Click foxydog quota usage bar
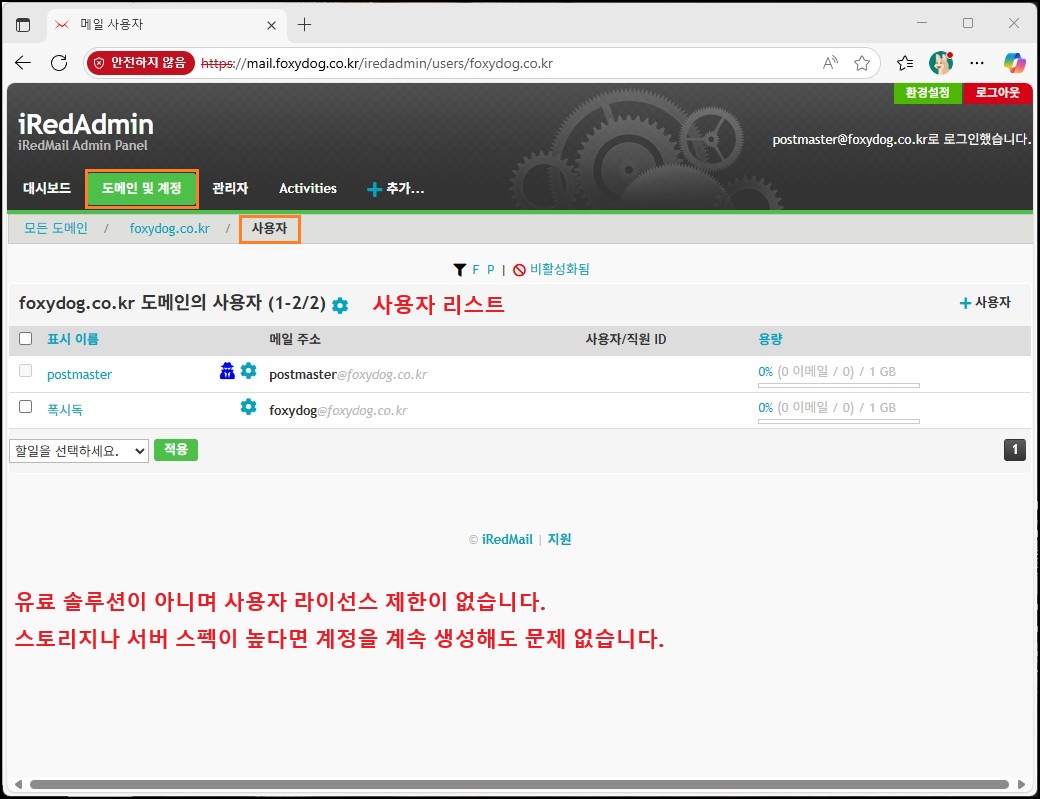The image size is (1040, 799). (x=839, y=421)
